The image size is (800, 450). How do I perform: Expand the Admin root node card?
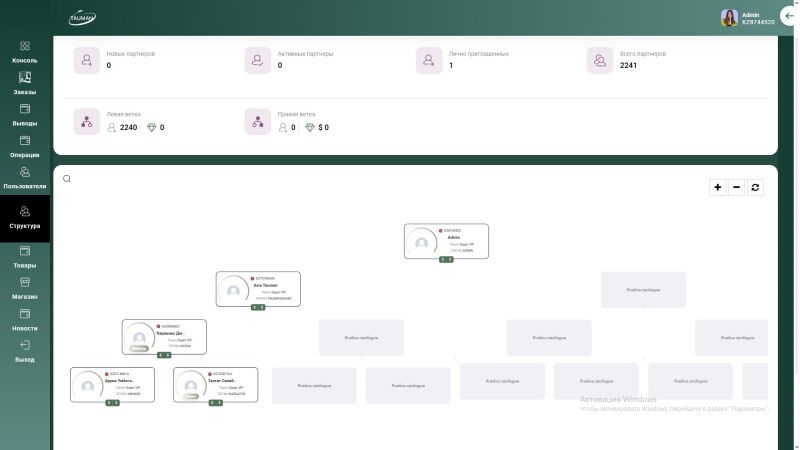tap(446, 241)
